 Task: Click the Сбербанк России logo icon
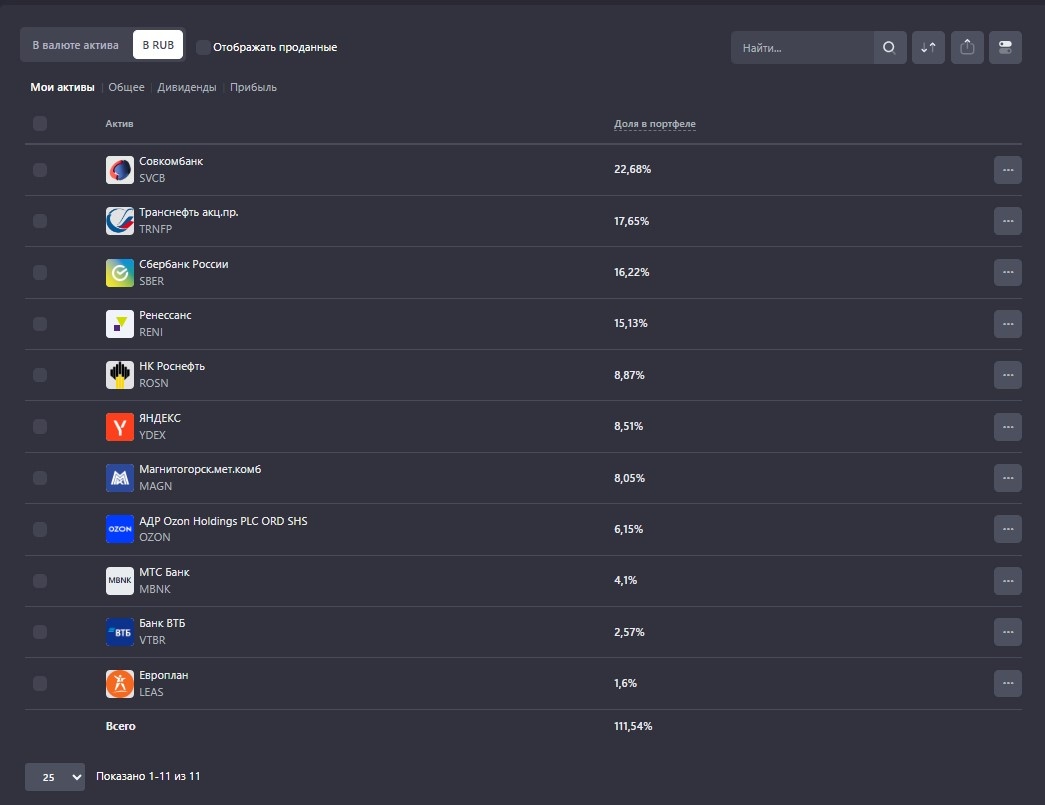click(120, 273)
